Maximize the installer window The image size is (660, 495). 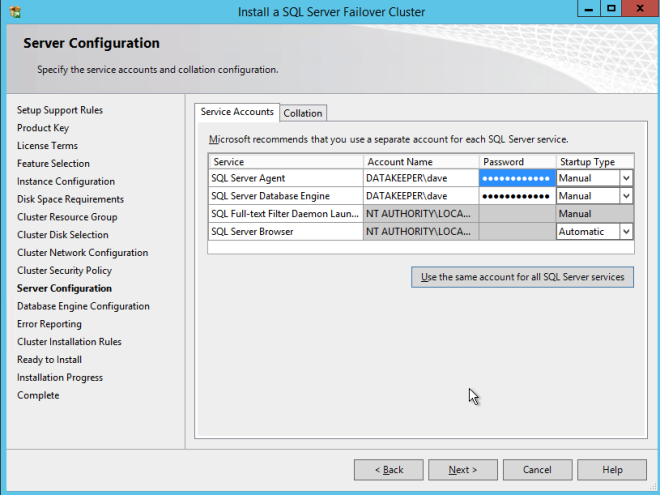click(611, 9)
